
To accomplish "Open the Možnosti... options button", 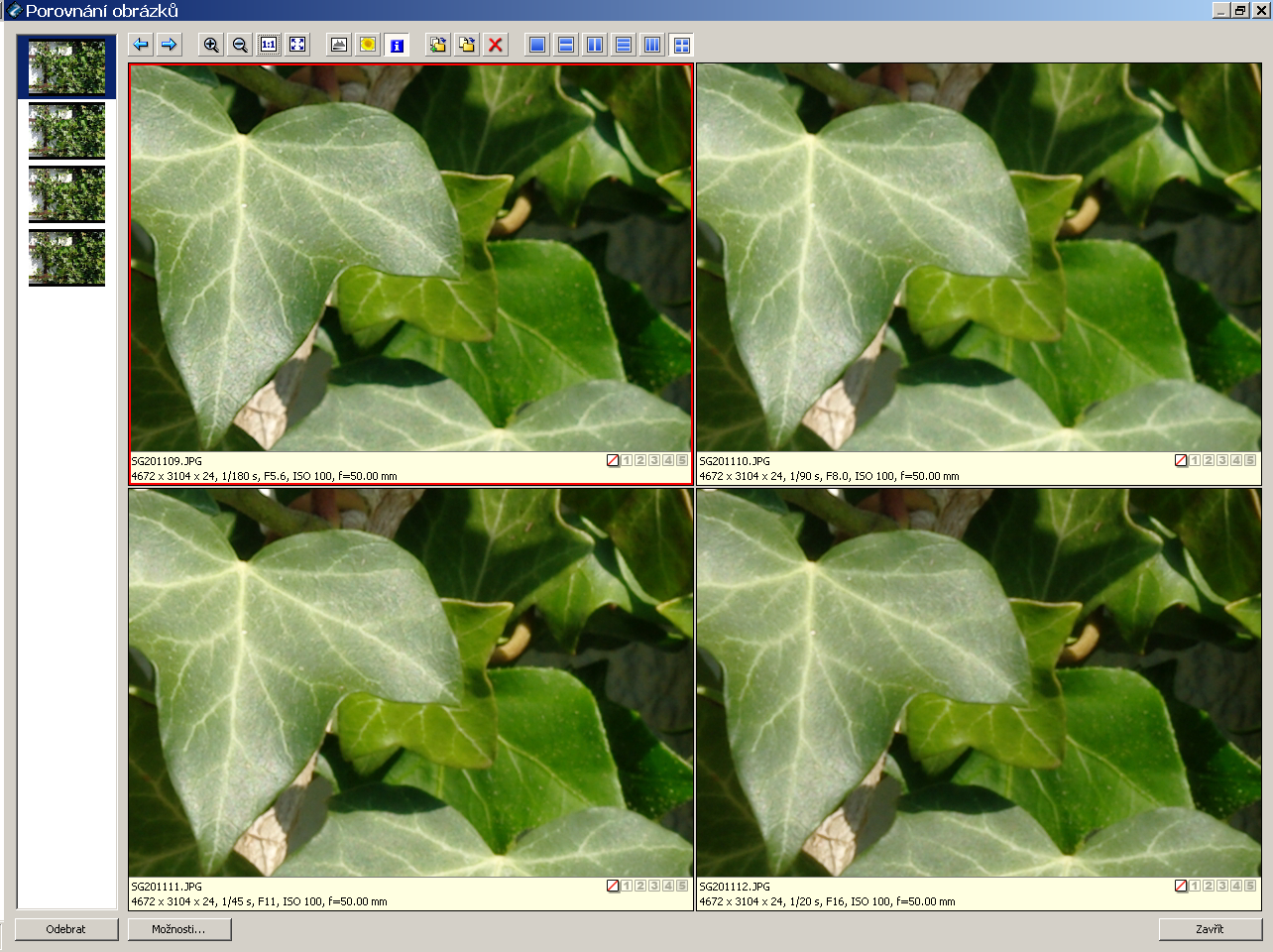I will click(179, 929).
